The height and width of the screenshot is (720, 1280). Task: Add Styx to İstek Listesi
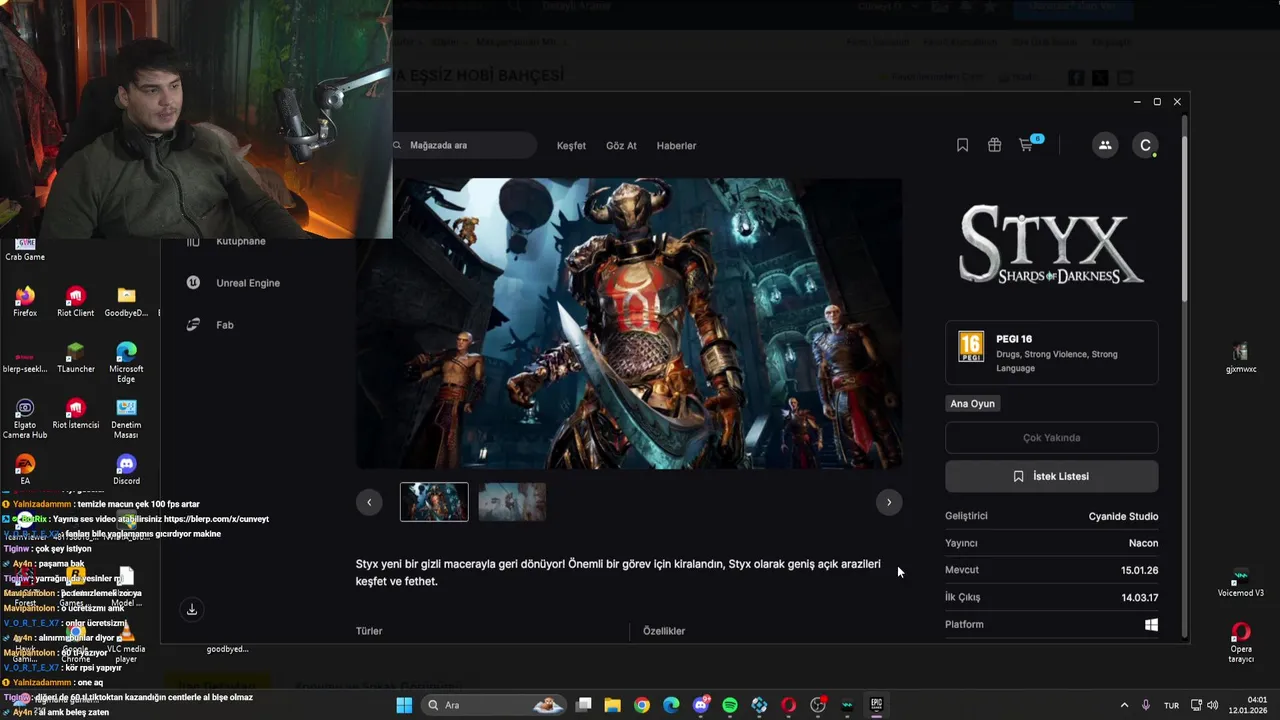point(1052,476)
